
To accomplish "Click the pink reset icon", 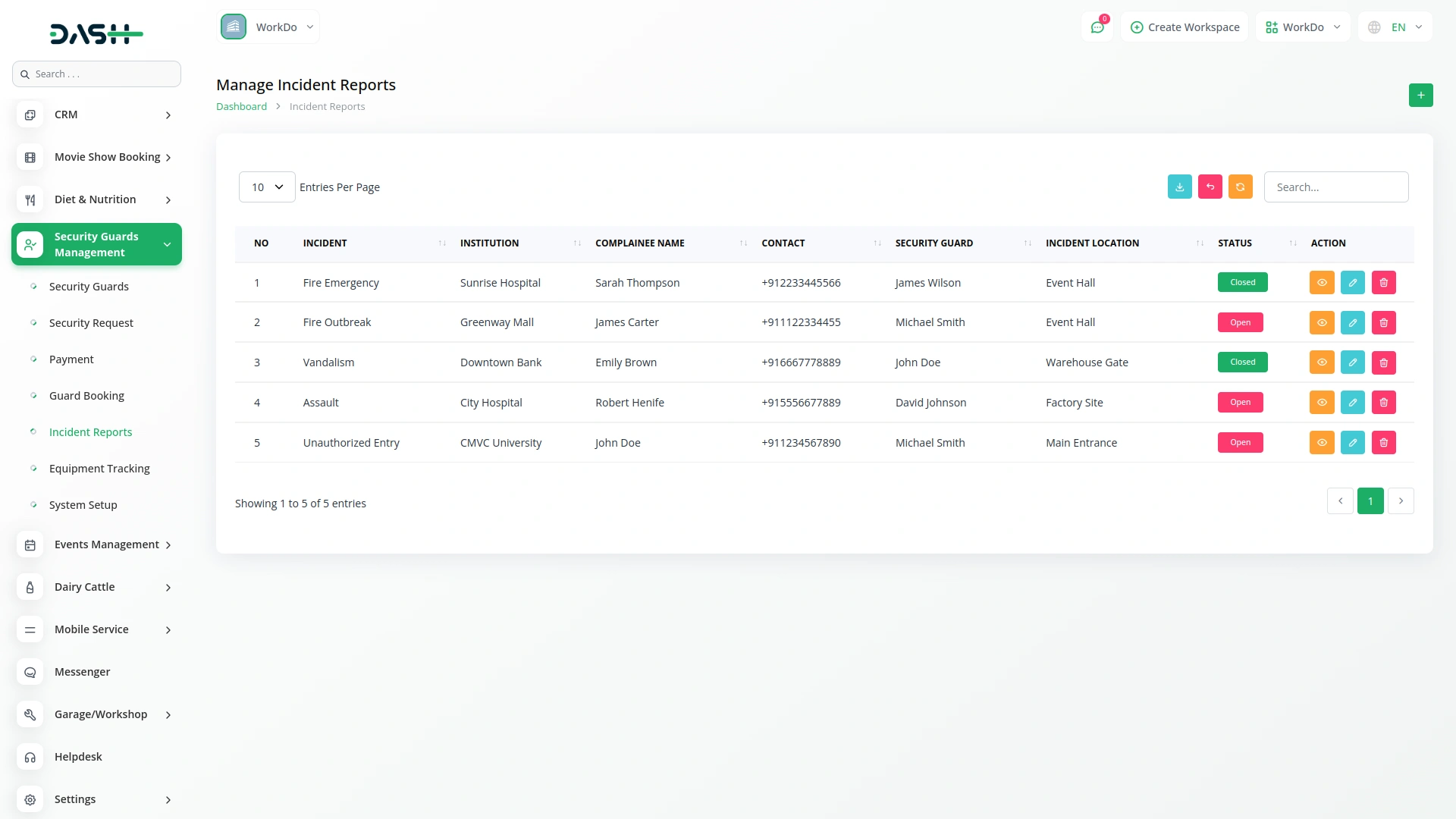I will [1210, 187].
